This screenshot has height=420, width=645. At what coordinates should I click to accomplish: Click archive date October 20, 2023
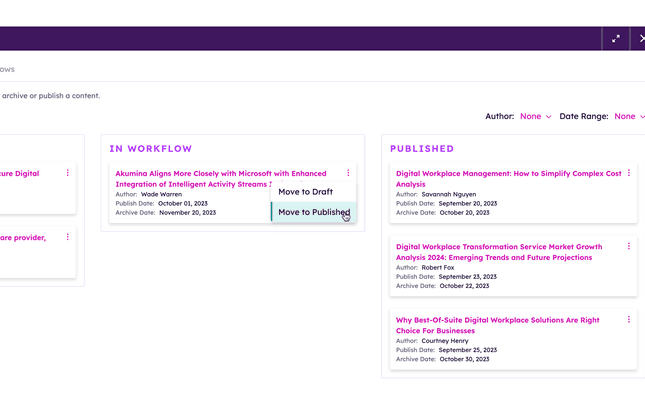[464, 213]
